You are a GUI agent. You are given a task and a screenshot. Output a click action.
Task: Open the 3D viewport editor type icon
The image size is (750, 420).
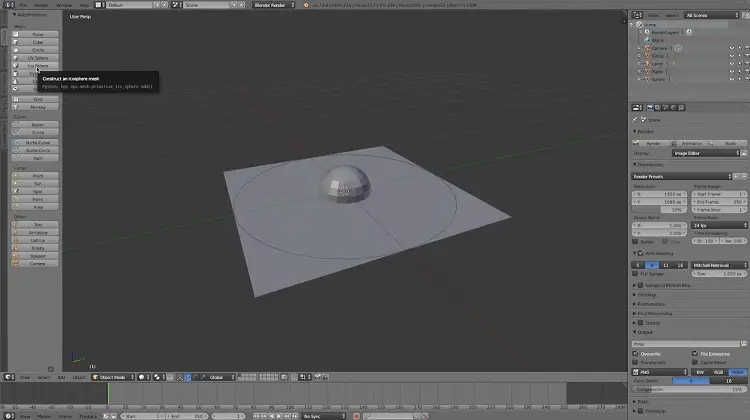pyautogui.click(x=9, y=377)
